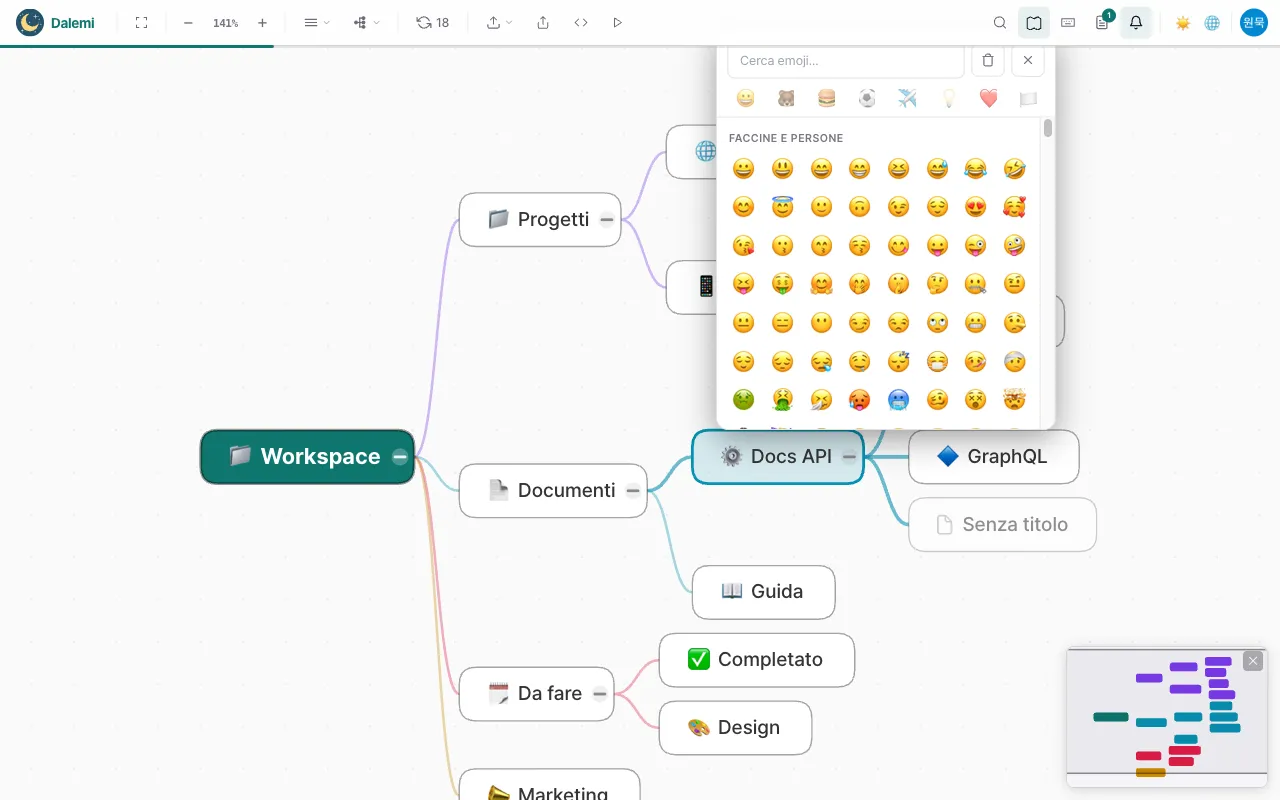
Task: Collapse the Documenti branch
Action: click(633, 491)
